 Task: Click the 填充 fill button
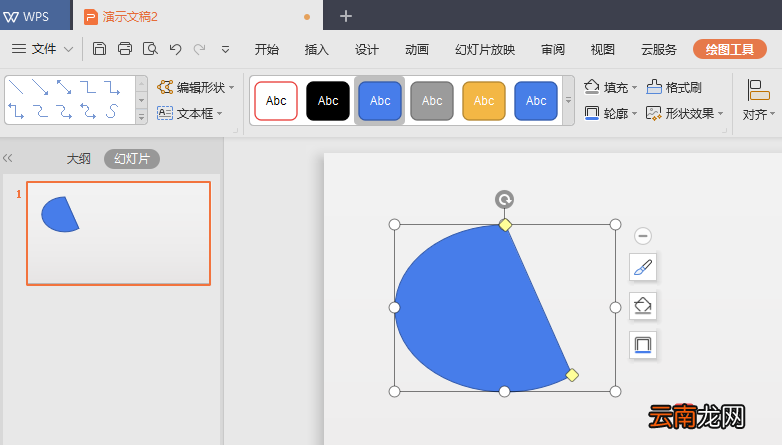tap(605, 87)
